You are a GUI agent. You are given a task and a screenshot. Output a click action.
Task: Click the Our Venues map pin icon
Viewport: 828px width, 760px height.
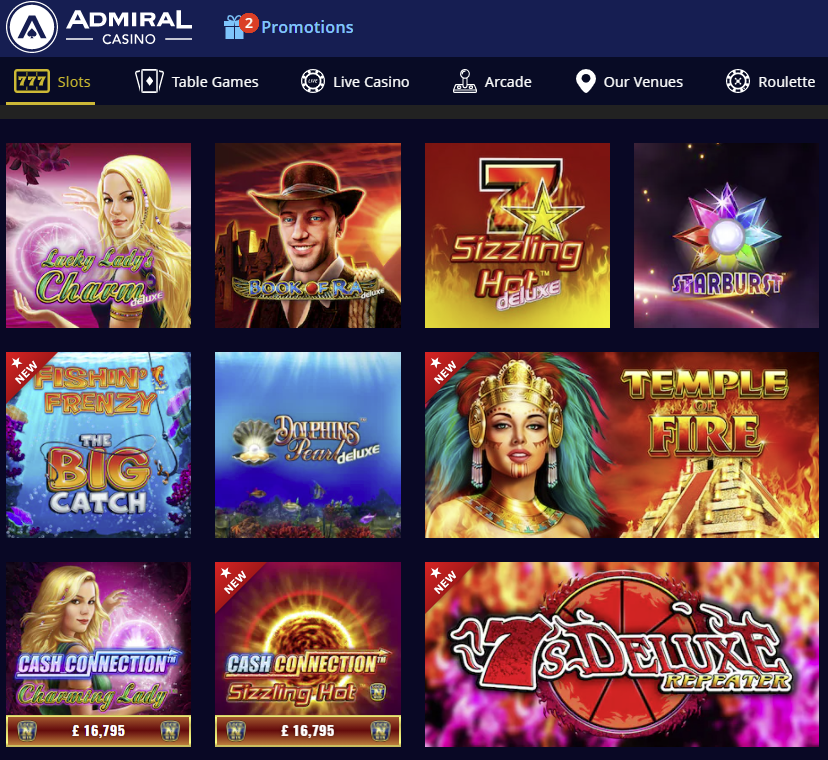586,81
